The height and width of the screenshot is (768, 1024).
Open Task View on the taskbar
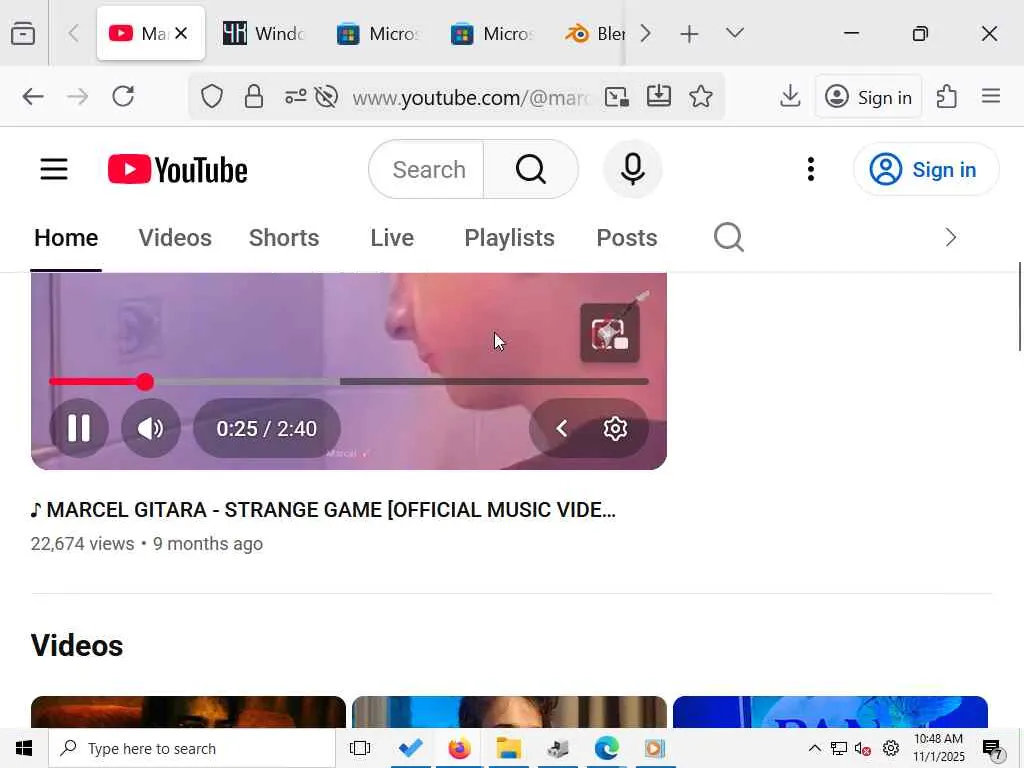360,748
